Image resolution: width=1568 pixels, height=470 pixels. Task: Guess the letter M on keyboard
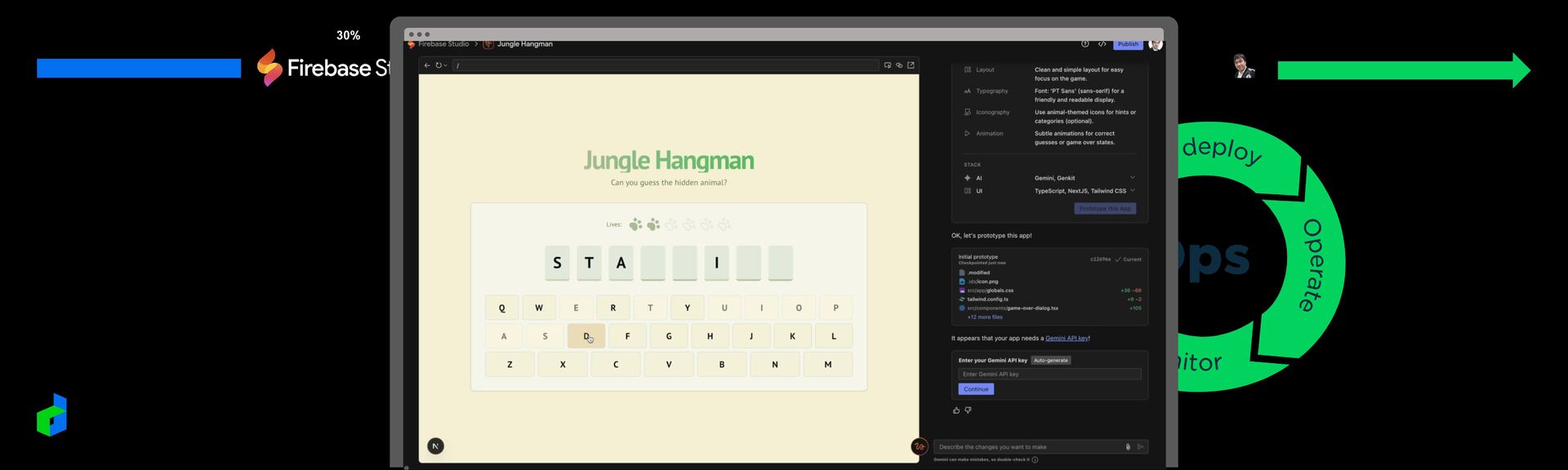828,364
